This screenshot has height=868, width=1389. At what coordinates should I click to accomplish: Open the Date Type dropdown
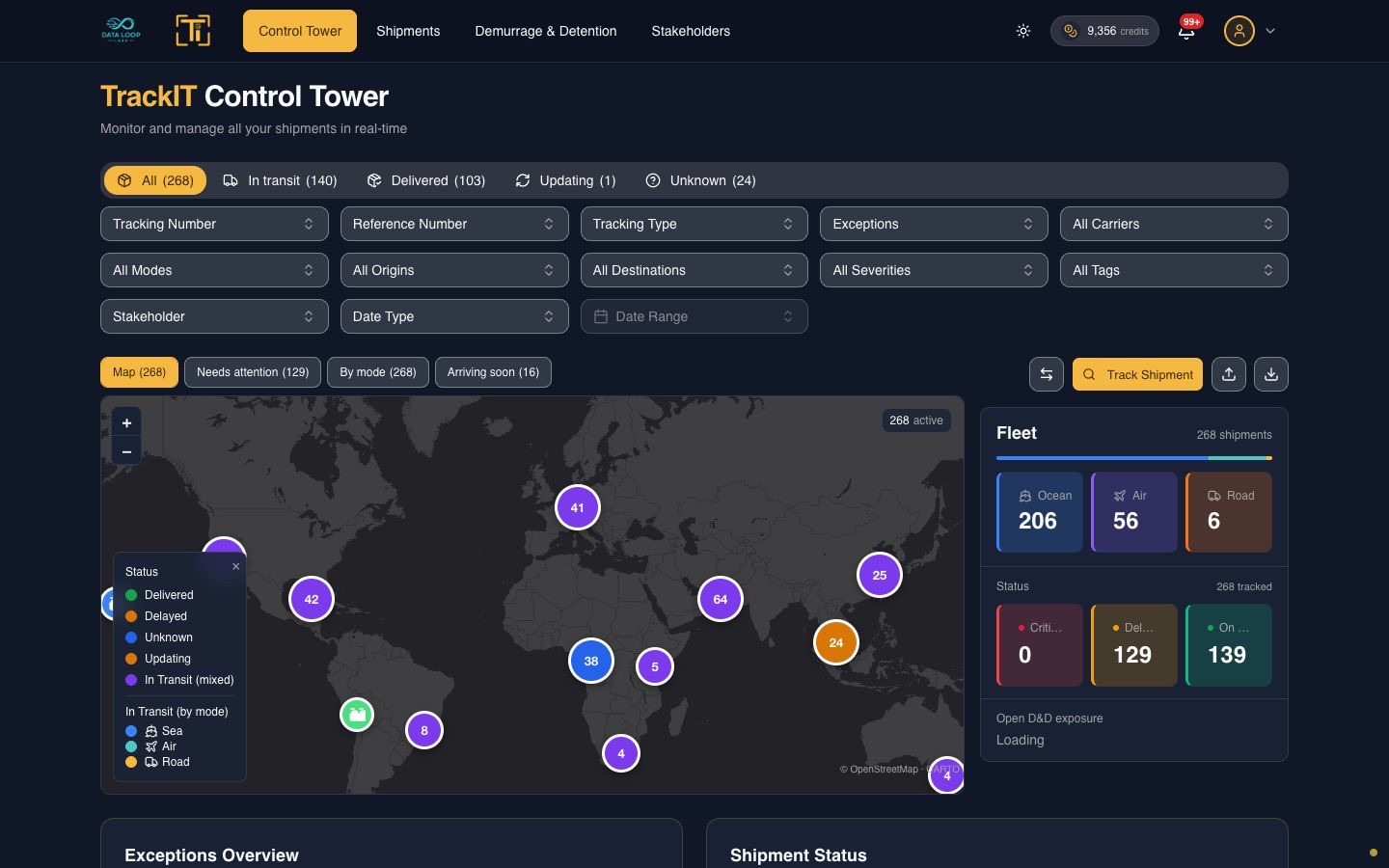point(454,316)
